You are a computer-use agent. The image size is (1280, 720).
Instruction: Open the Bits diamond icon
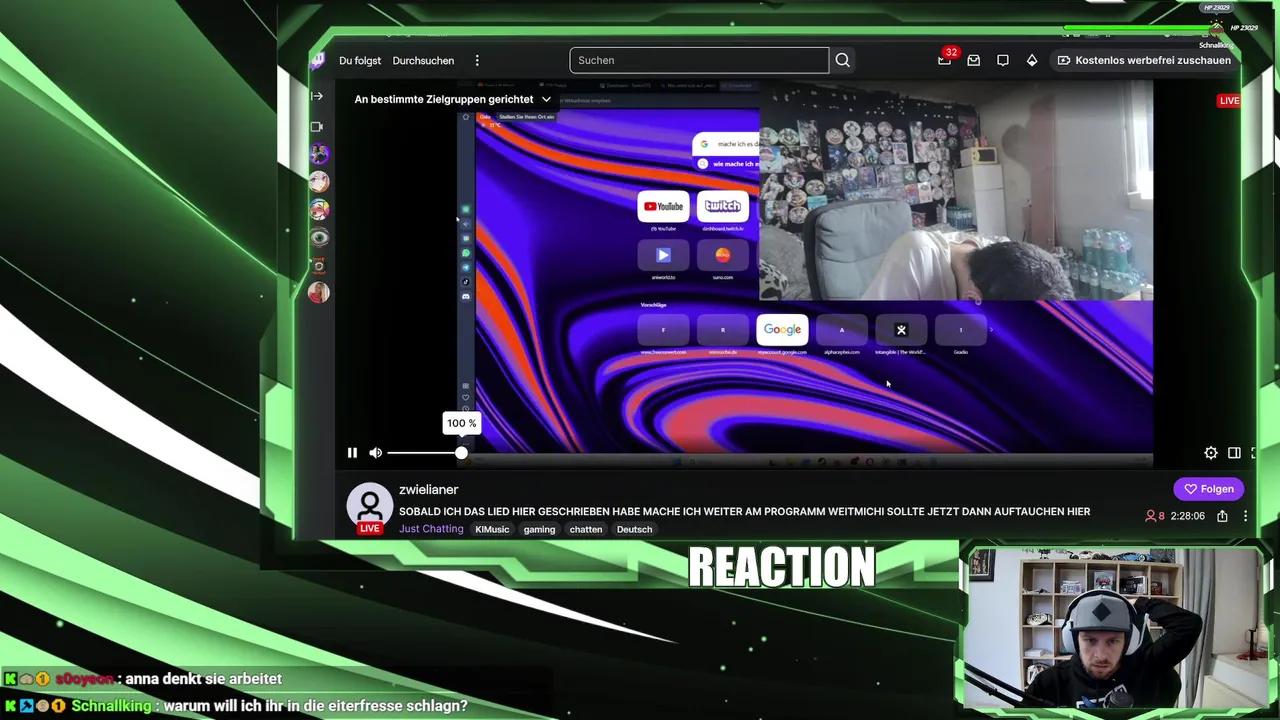1032,60
